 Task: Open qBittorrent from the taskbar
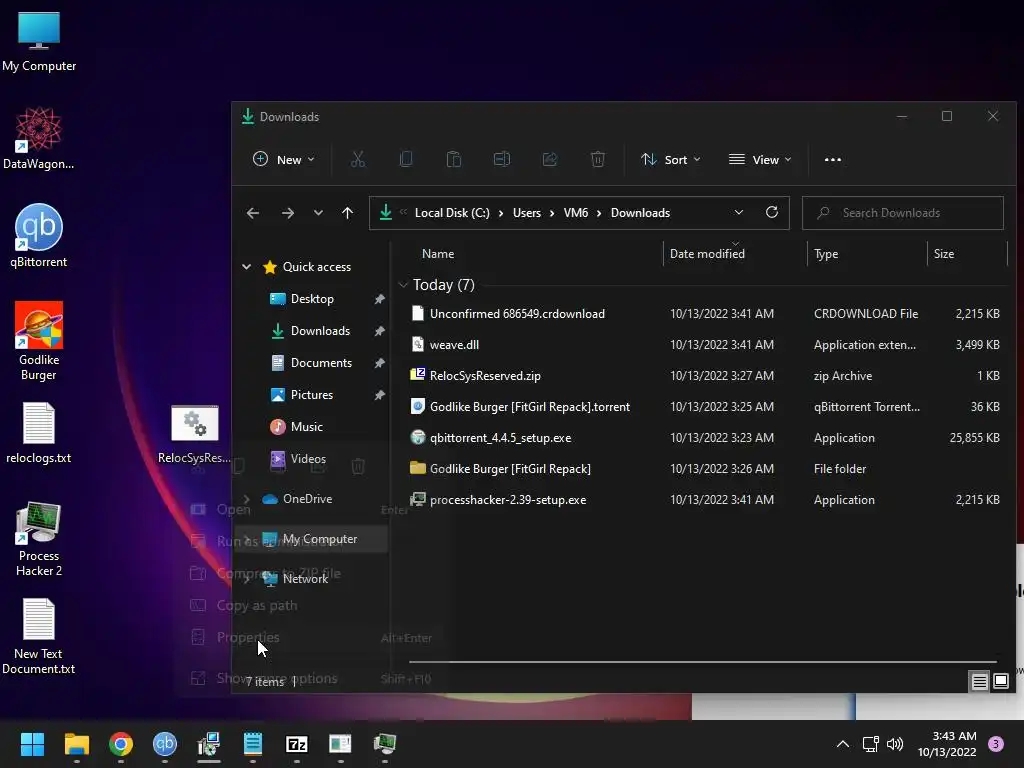(165, 744)
